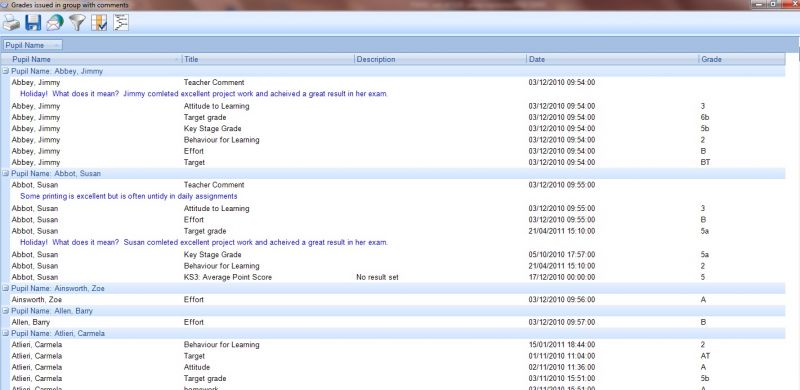Save report with the floppy disk icon
Viewport: 800px width, 390px height.
[x=33, y=23]
